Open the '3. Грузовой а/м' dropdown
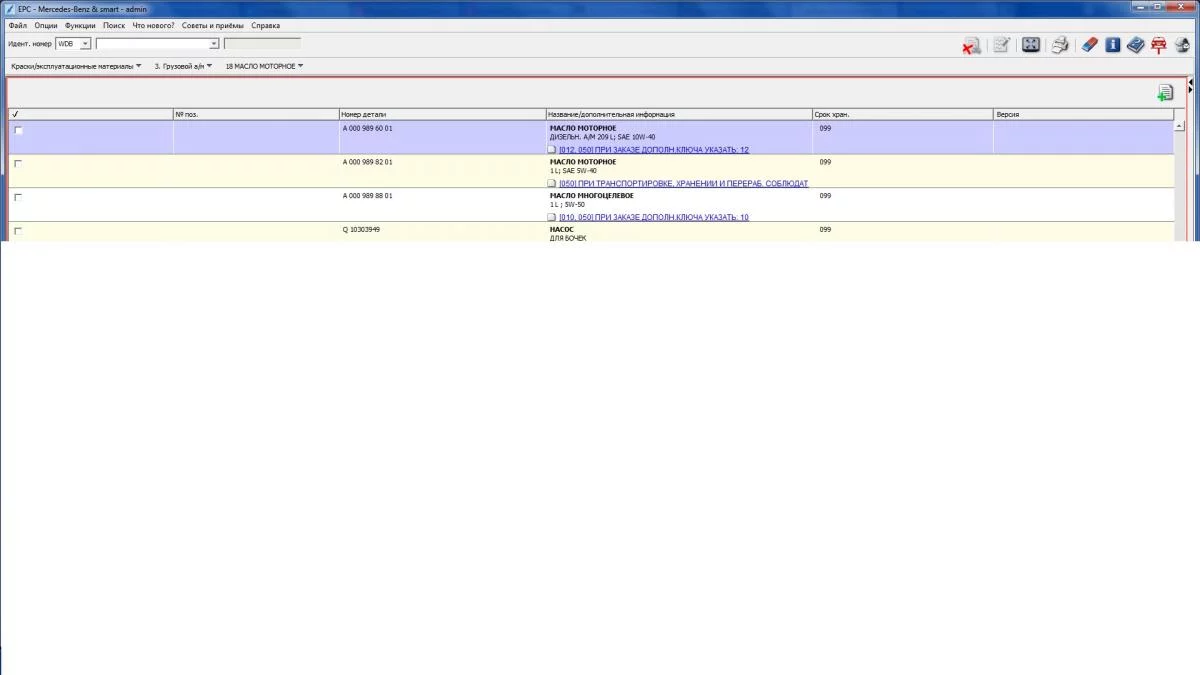 pos(183,66)
